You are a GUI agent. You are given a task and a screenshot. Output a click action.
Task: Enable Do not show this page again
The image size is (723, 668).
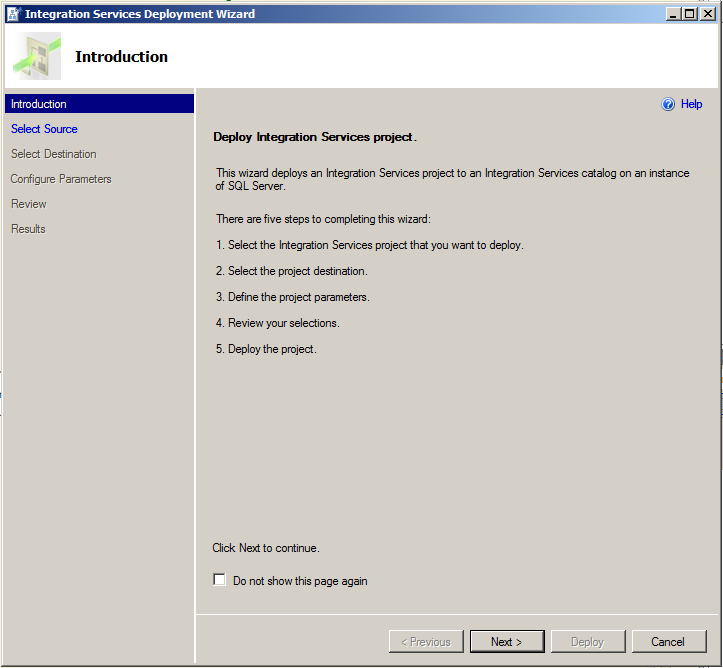pos(219,579)
